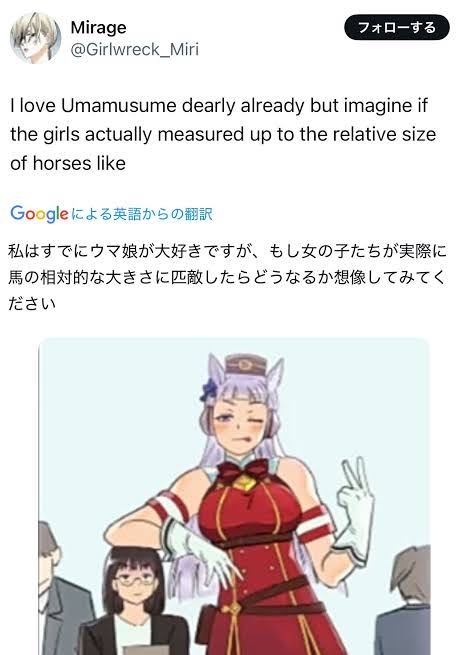Viewport: 468px width, 655px height.
Task: Click the blue flower hair ornament
Action: point(208,390)
